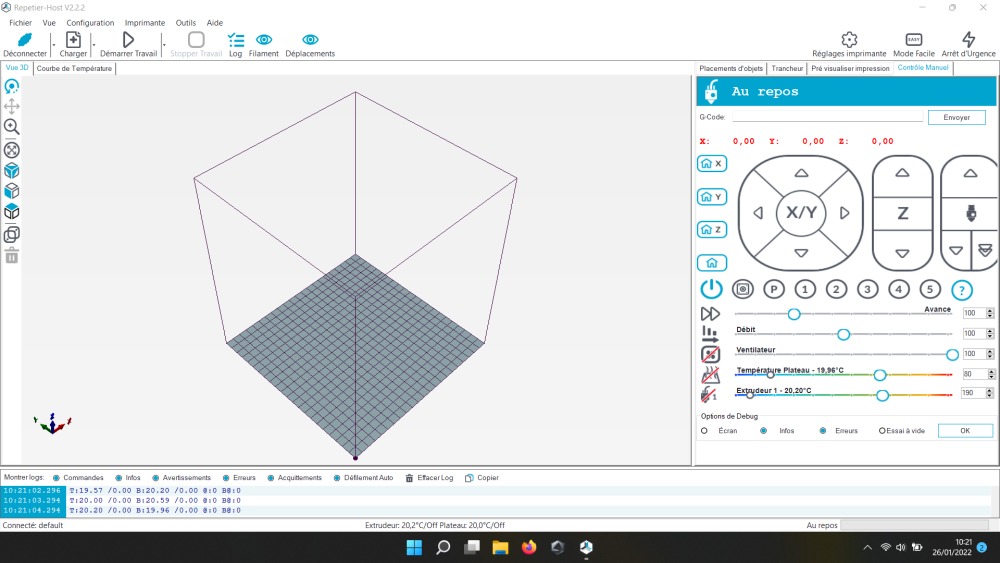Start the job with Démarrer Travail

pos(128,40)
